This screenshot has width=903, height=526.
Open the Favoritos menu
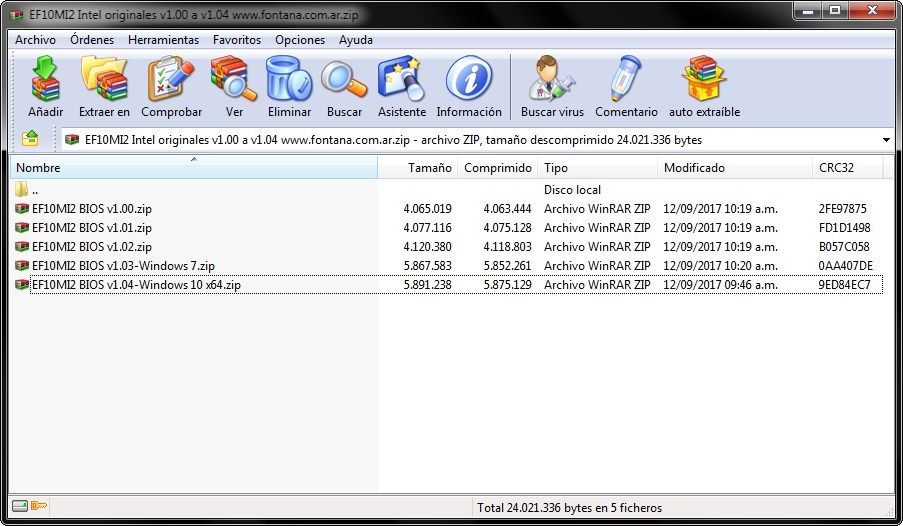[x=237, y=40]
